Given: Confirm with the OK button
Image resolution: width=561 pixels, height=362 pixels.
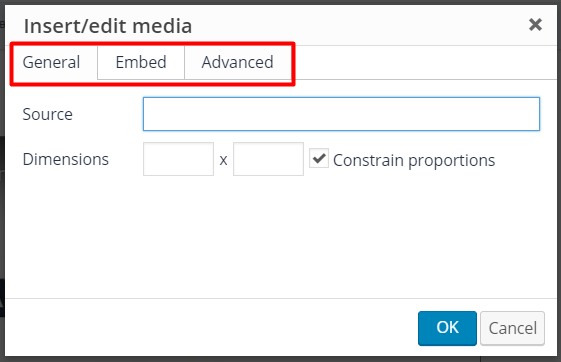Looking at the screenshot, I should (447, 328).
